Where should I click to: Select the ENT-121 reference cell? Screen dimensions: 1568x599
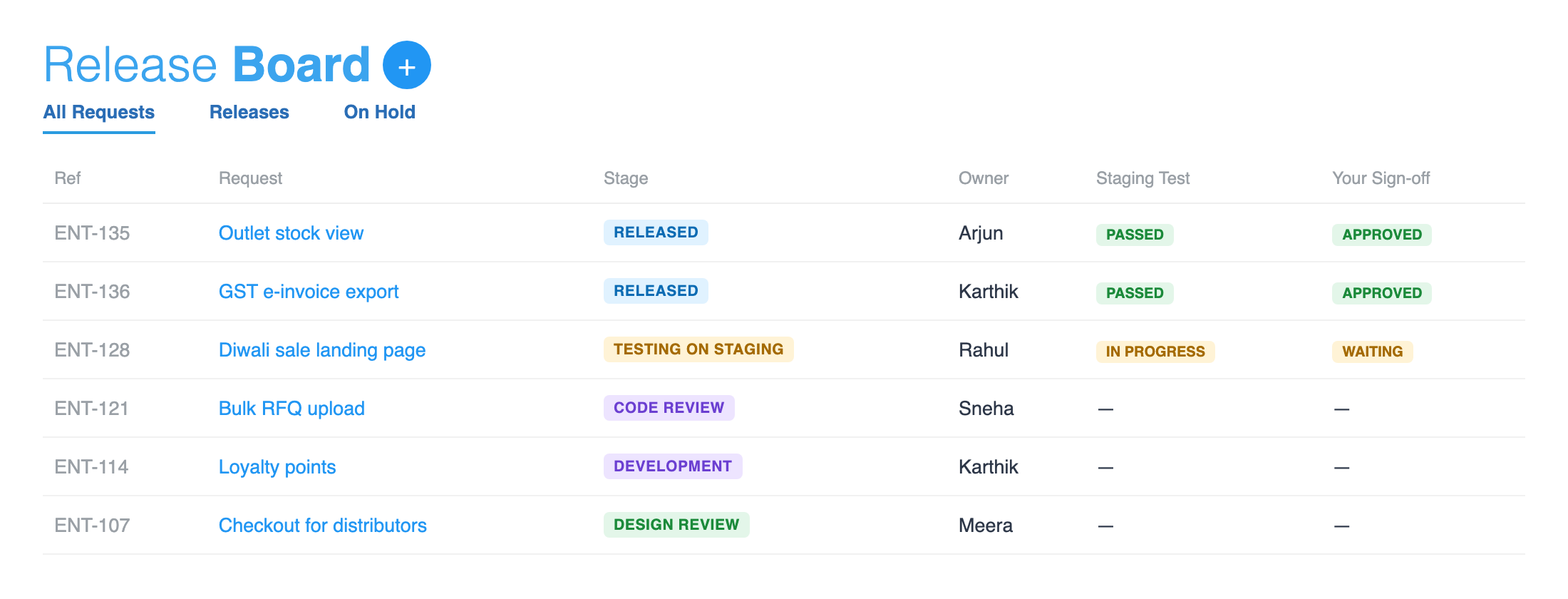point(91,409)
